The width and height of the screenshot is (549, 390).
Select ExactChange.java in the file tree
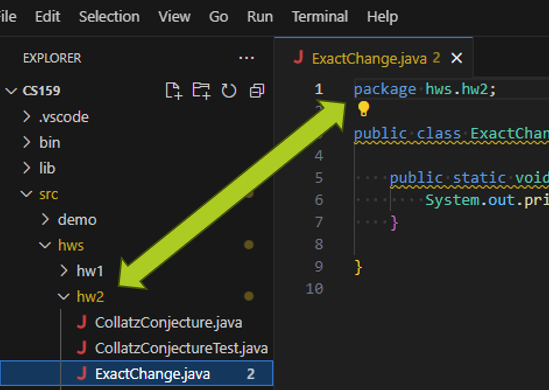tap(137, 374)
